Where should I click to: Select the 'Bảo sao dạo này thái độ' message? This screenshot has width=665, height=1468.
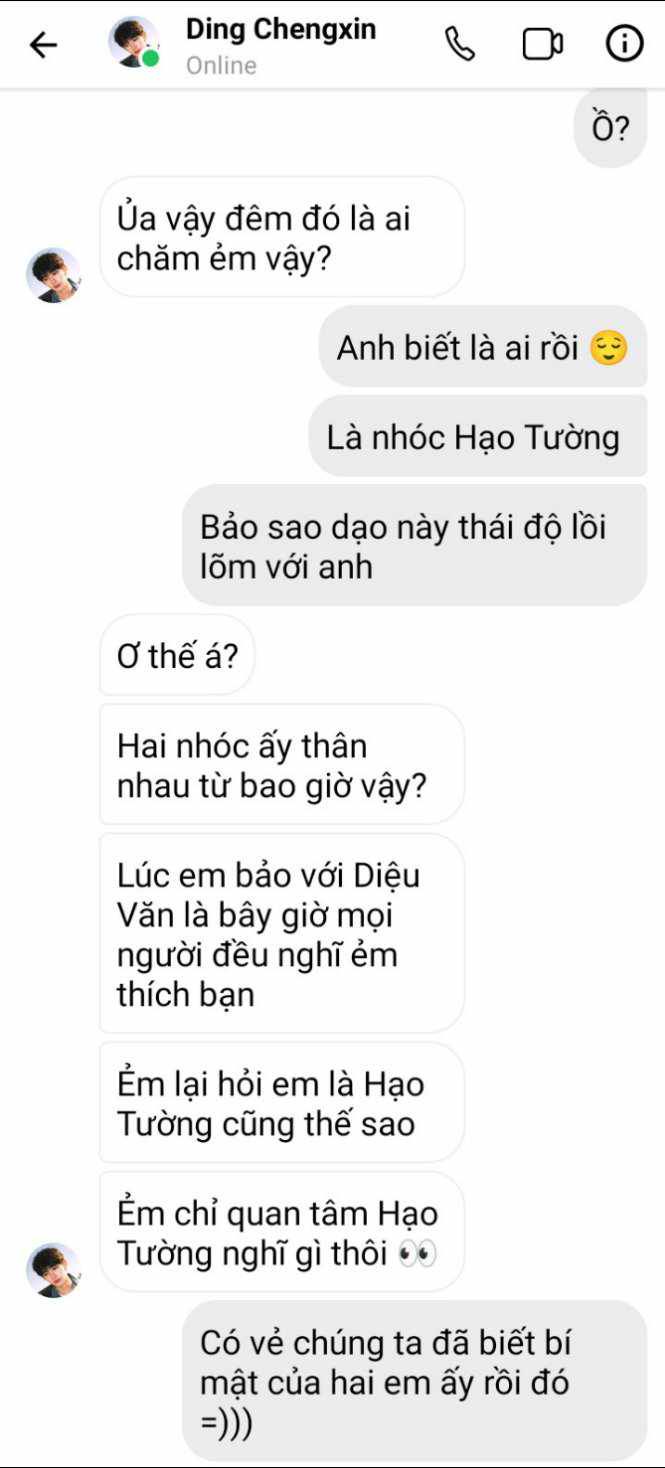[x=415, y=545]
